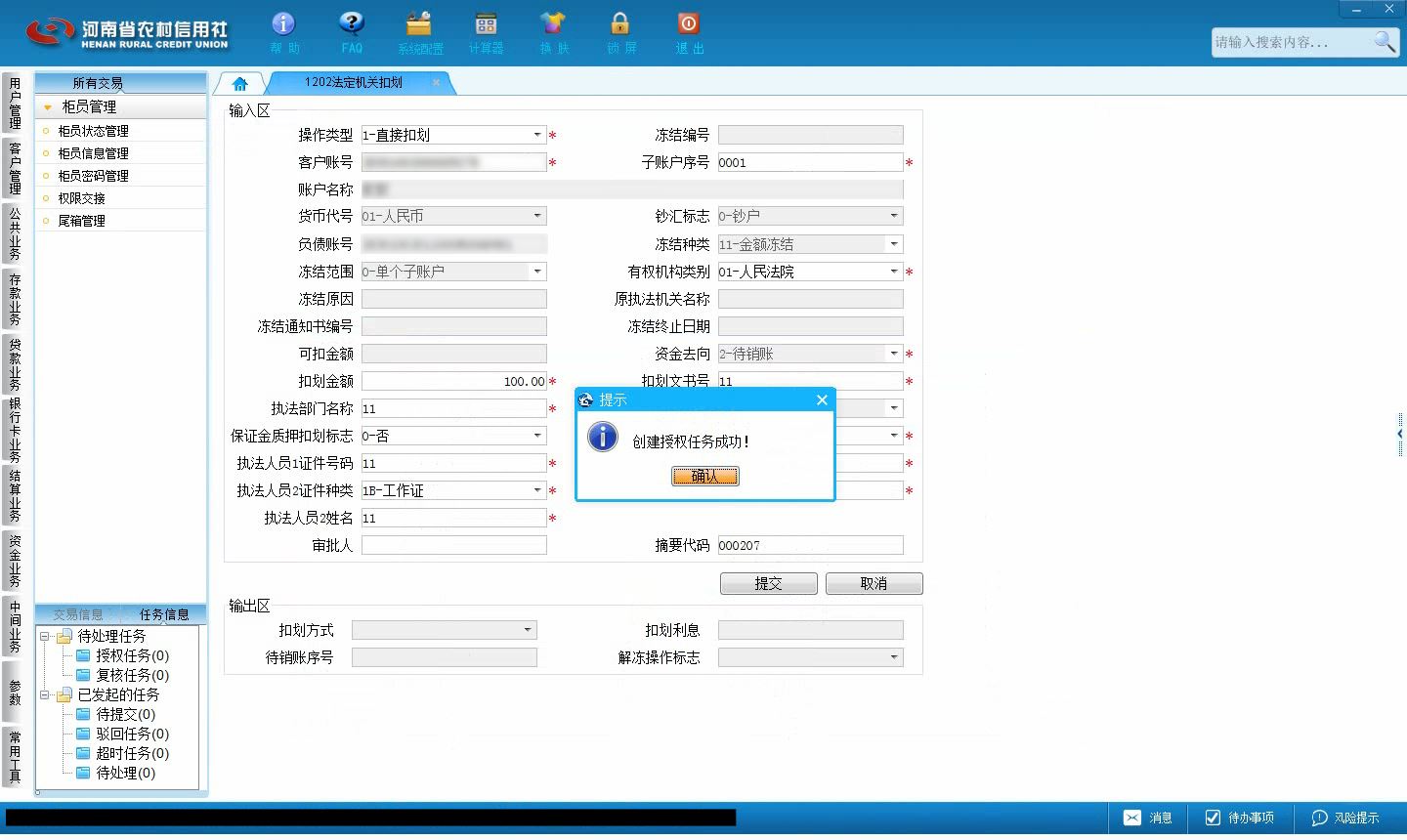Switch to 存款业务 side tab

[x=15, y=299]
